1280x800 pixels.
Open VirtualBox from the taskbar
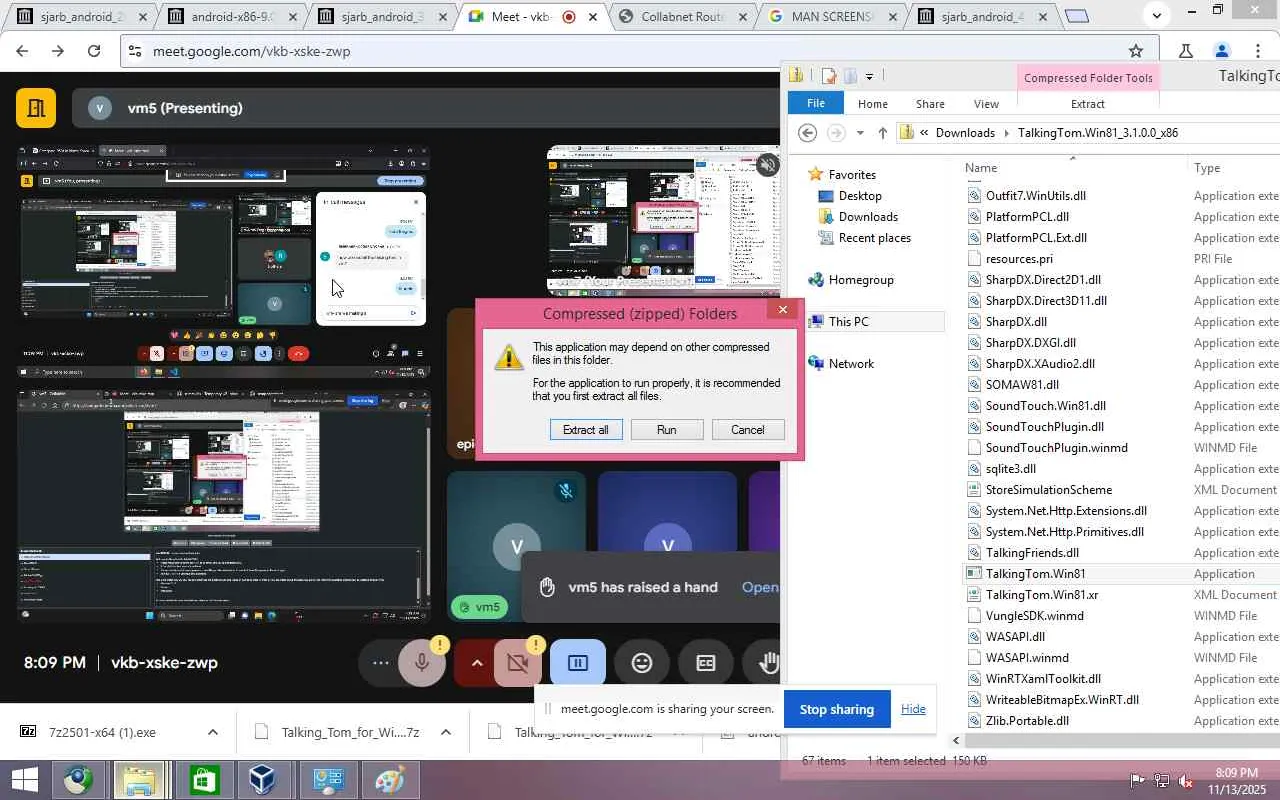pyautogui.click(x=263, y=780)
